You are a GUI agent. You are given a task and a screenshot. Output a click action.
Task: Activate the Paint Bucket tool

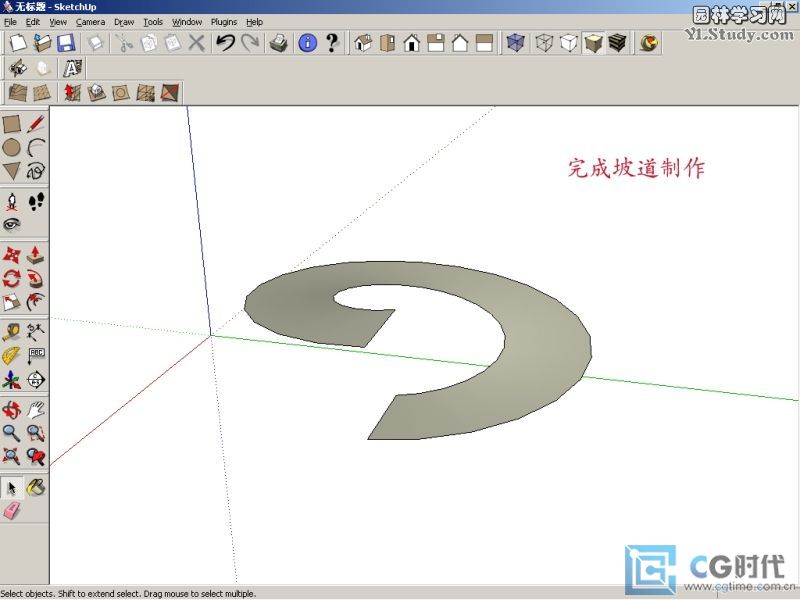point(36,487)
